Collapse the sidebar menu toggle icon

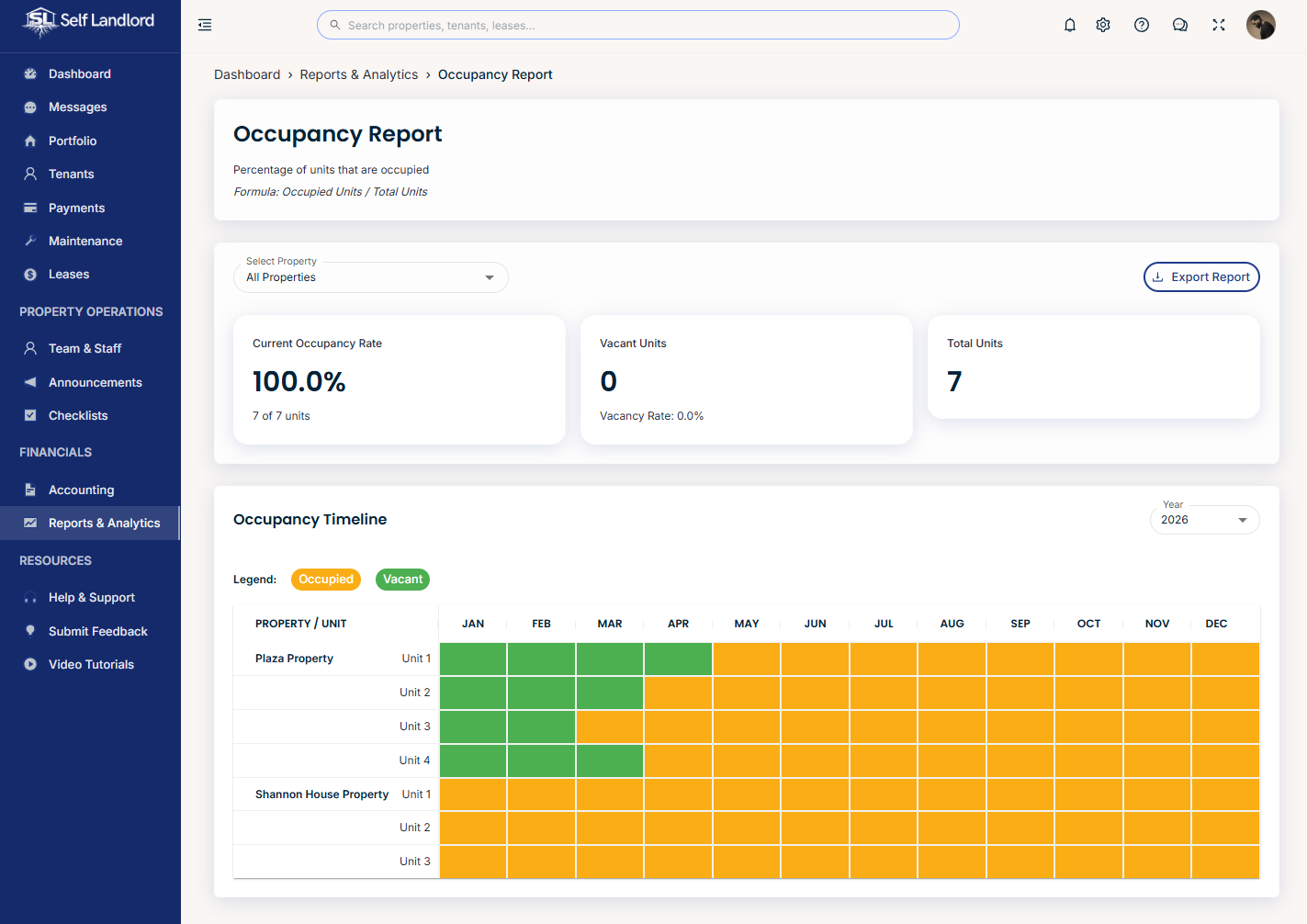pyautogui.click(x=205, y=25)
